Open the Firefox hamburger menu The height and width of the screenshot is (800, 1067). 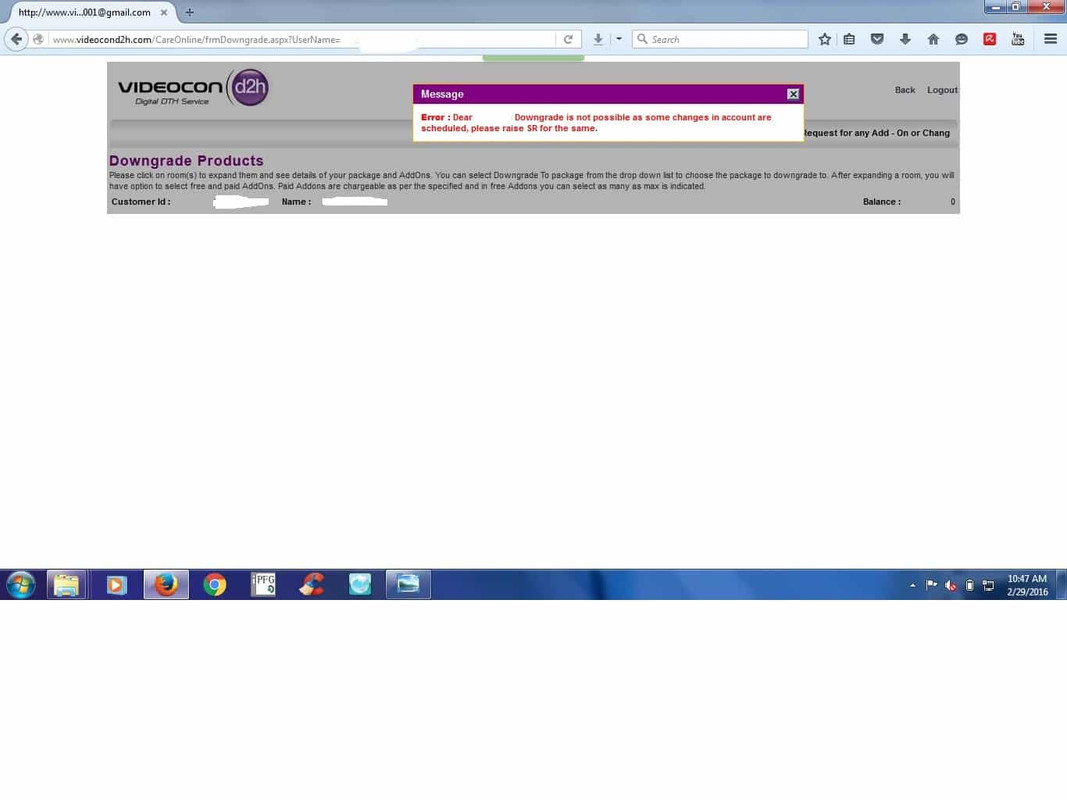coord(1051,39)
